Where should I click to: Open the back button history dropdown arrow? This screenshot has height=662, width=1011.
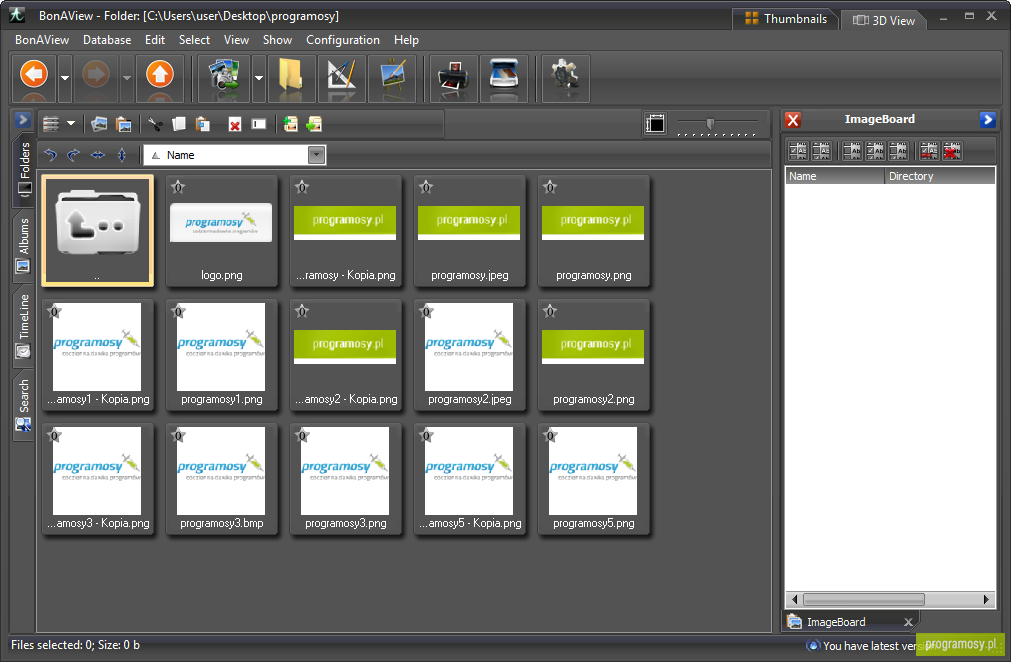pyautogui.click(x=64, y=78)
